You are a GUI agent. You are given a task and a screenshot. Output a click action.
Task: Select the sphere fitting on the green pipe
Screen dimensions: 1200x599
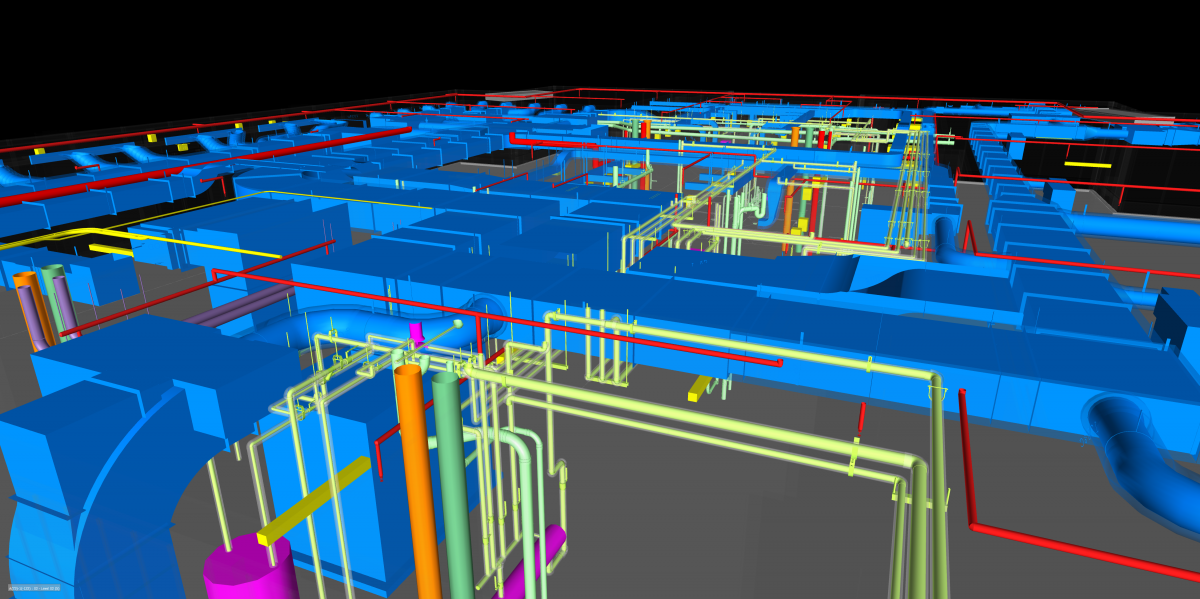coord(457,324)
